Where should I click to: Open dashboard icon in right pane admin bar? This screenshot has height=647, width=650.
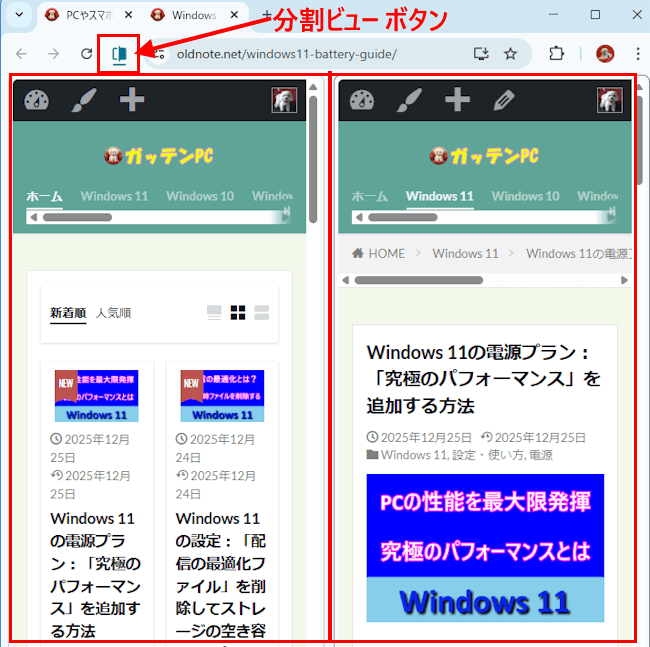pyautogui.click(x=362, y=100)
